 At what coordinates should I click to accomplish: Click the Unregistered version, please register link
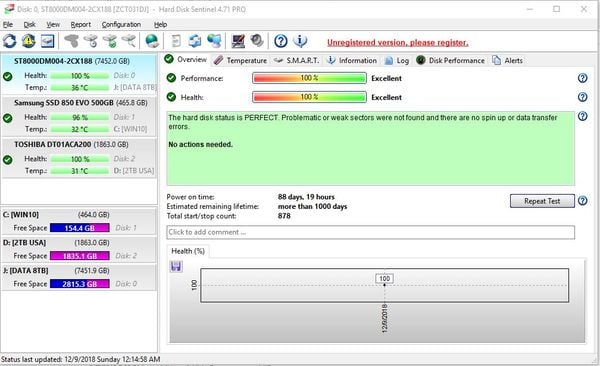click(398, 42)
